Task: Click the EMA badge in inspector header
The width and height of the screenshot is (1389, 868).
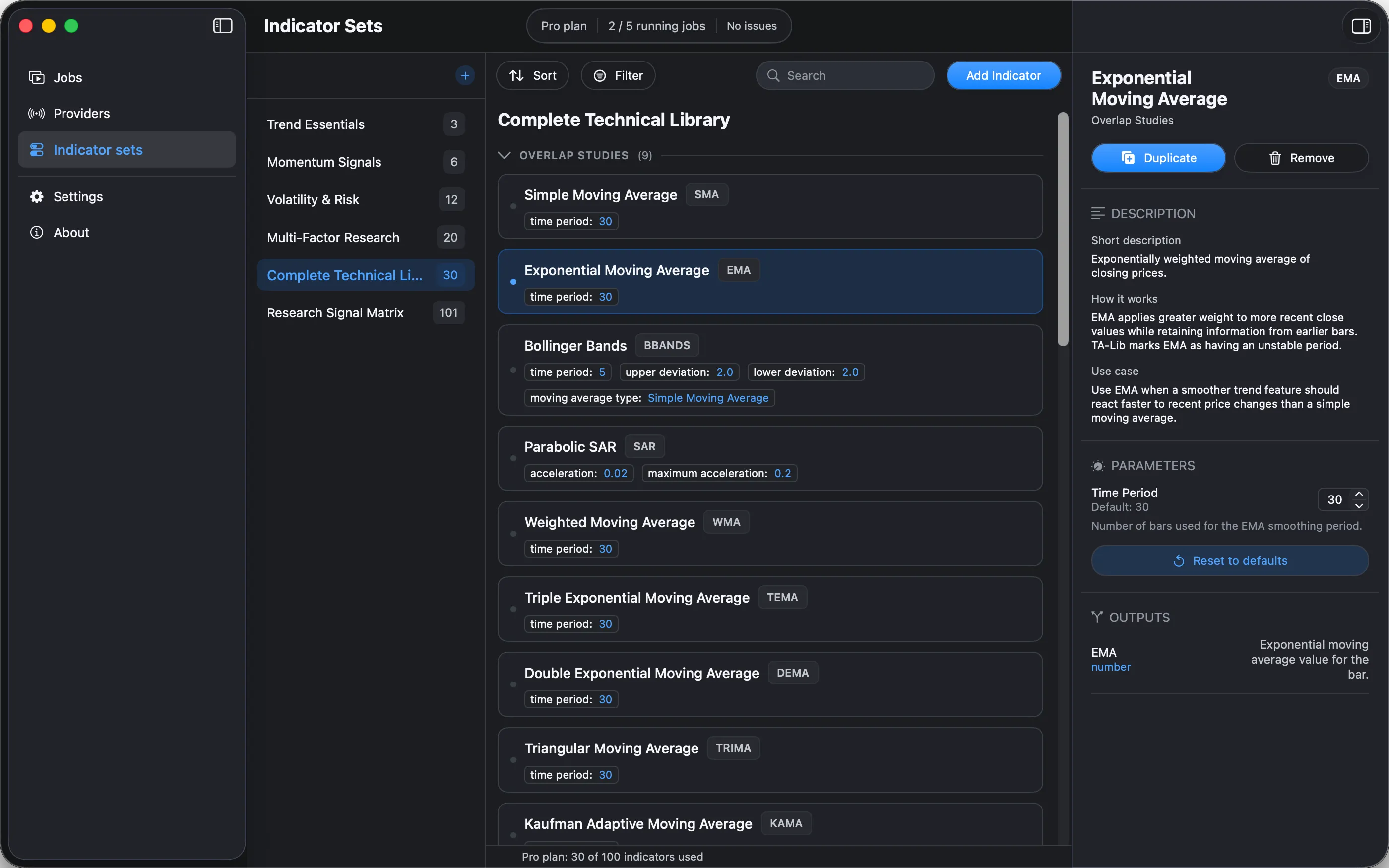Action: click(x=1348, y=79)
